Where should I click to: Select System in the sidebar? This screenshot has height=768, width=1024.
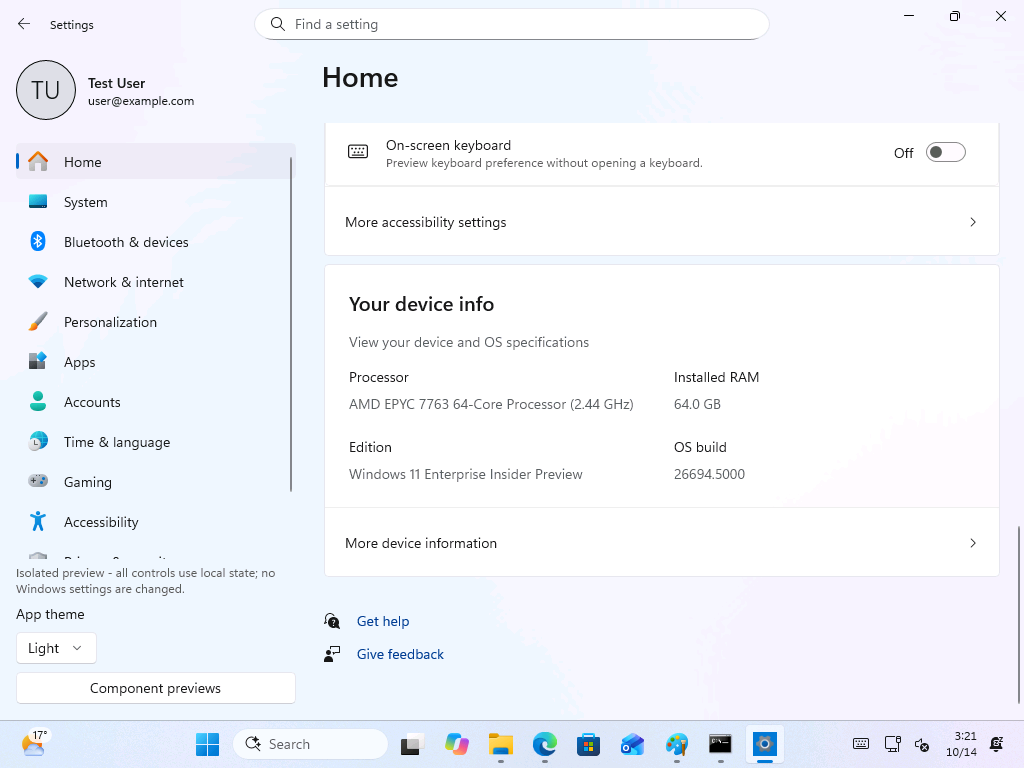click(155, 202)
